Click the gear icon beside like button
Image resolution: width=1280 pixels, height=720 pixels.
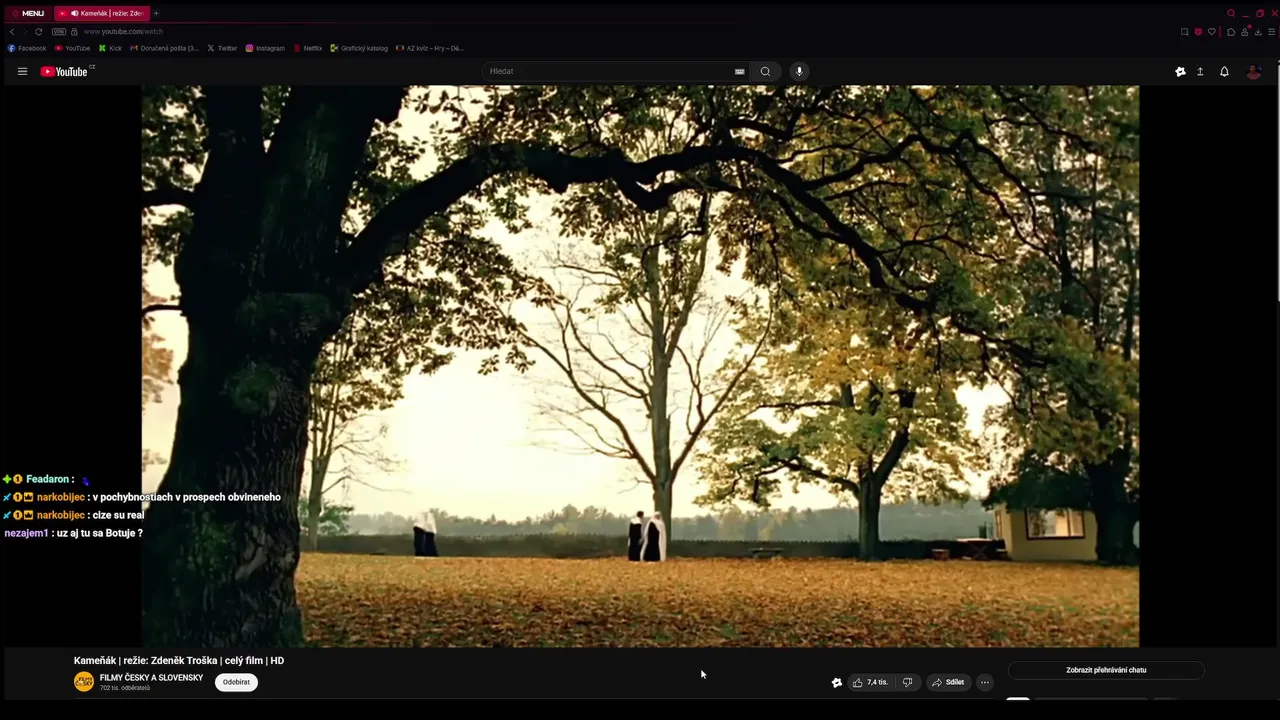pyautogui.click(x=837, y=682)
